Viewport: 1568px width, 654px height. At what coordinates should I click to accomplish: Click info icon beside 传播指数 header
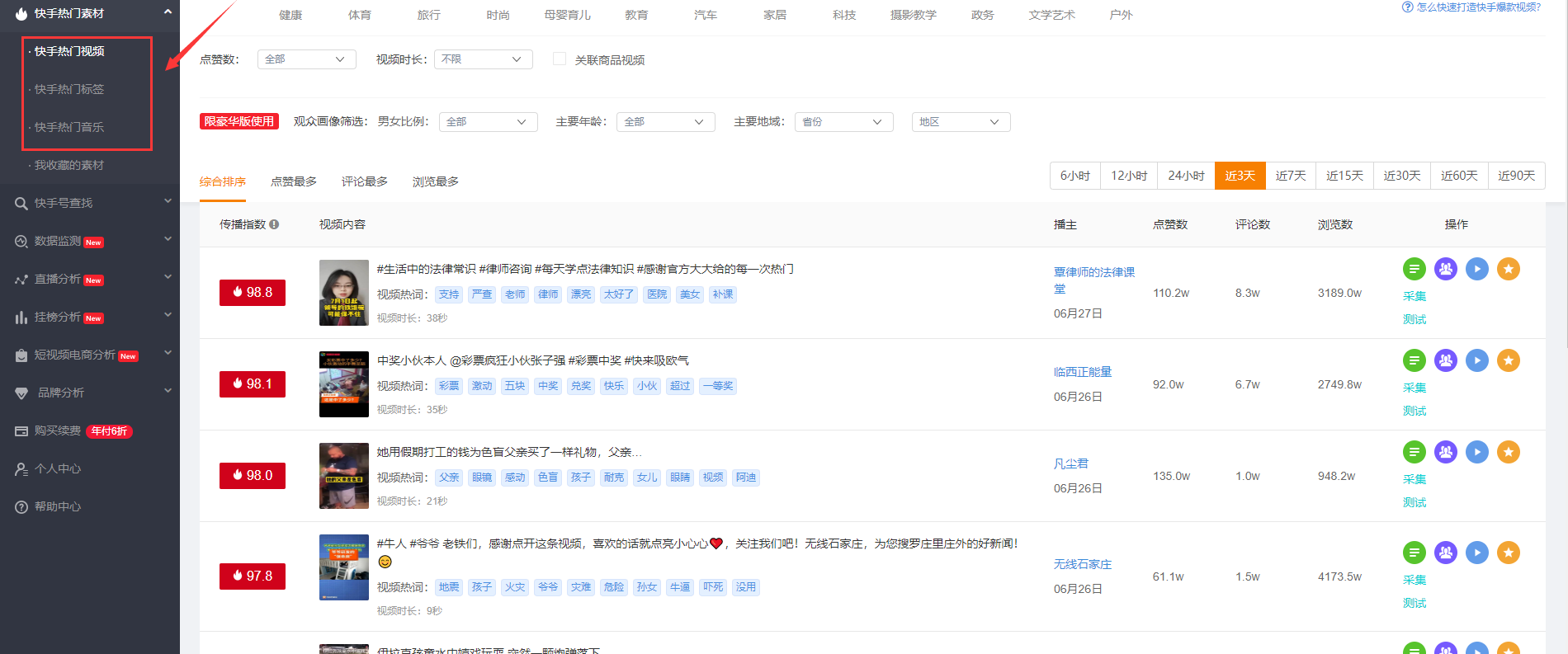[x=274, y=224]
